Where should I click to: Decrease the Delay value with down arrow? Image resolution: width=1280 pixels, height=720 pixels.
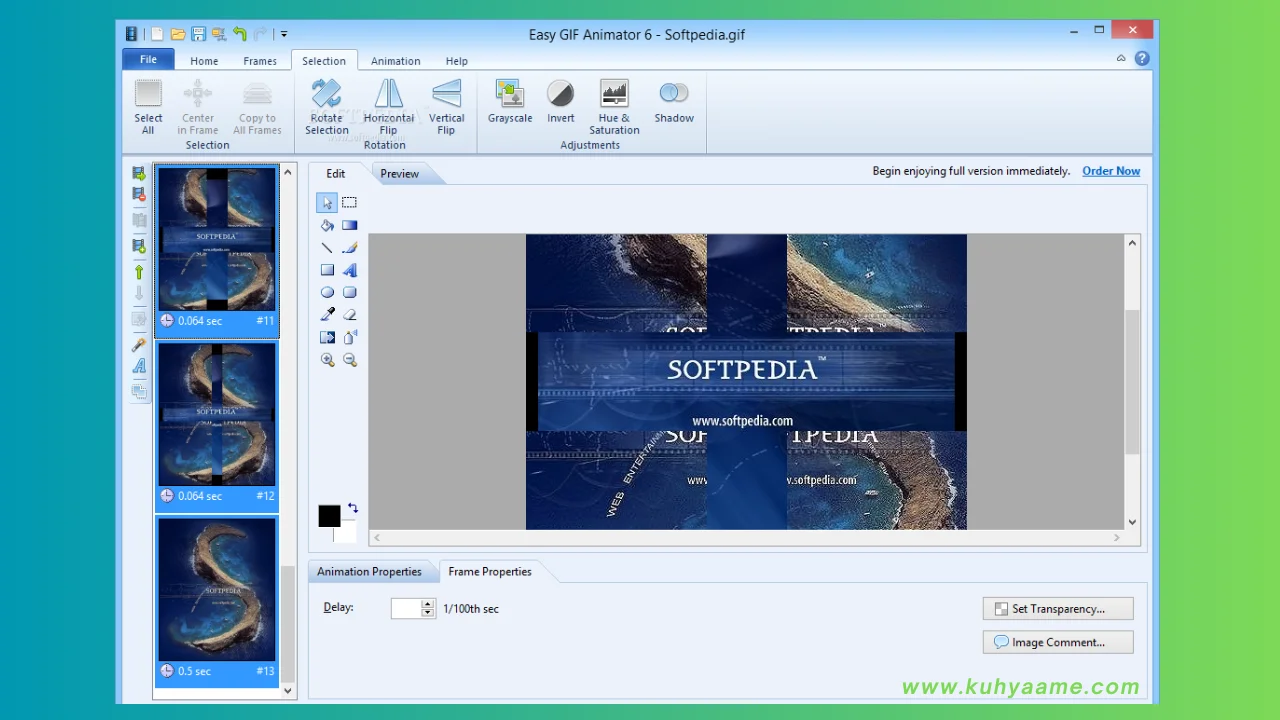coord(428,612)
